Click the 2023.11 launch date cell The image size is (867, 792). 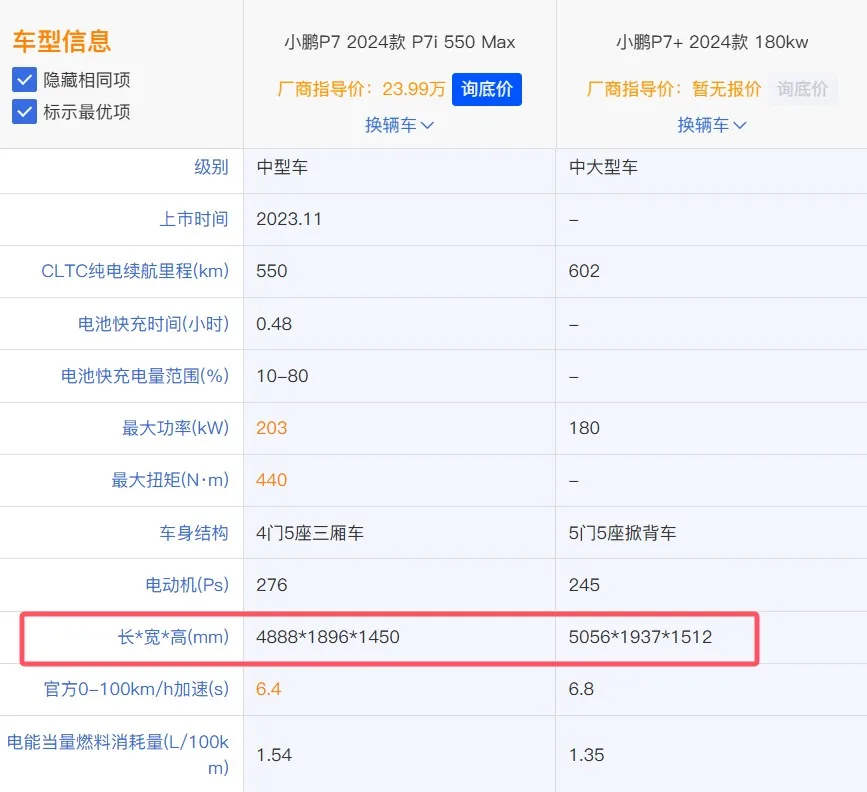coord(289,219)
